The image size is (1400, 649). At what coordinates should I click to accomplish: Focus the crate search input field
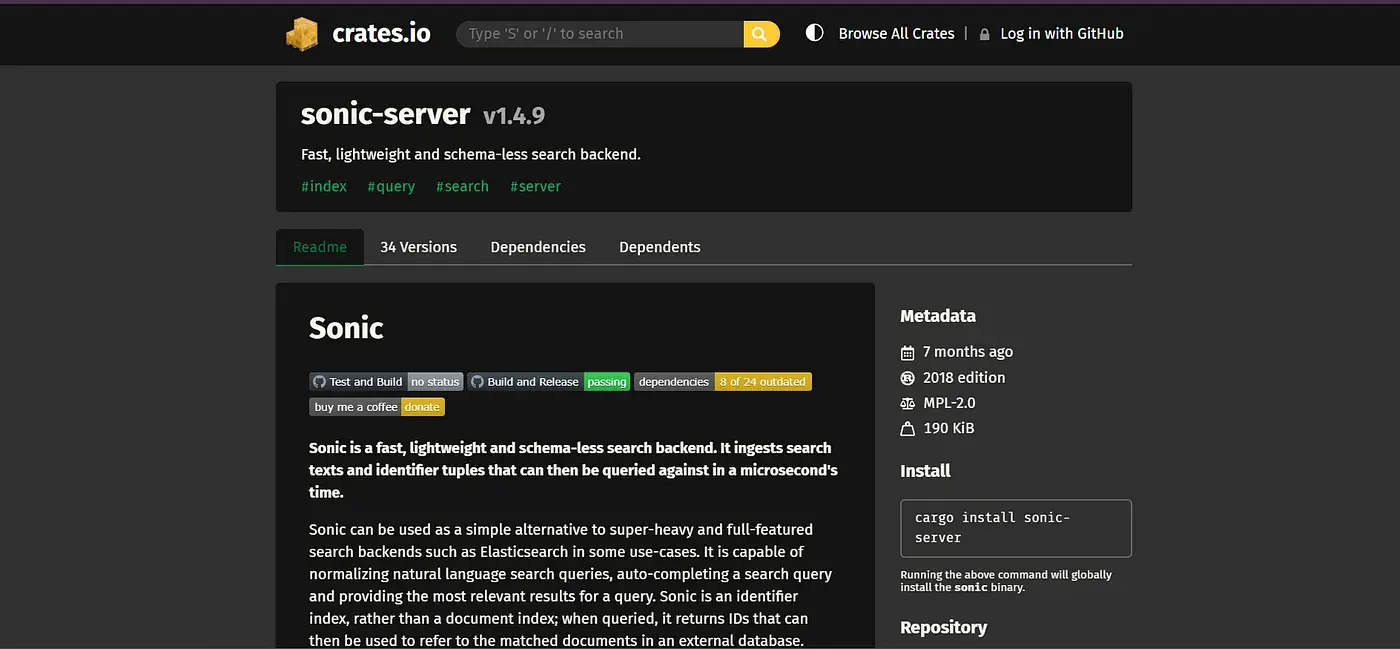600,34
